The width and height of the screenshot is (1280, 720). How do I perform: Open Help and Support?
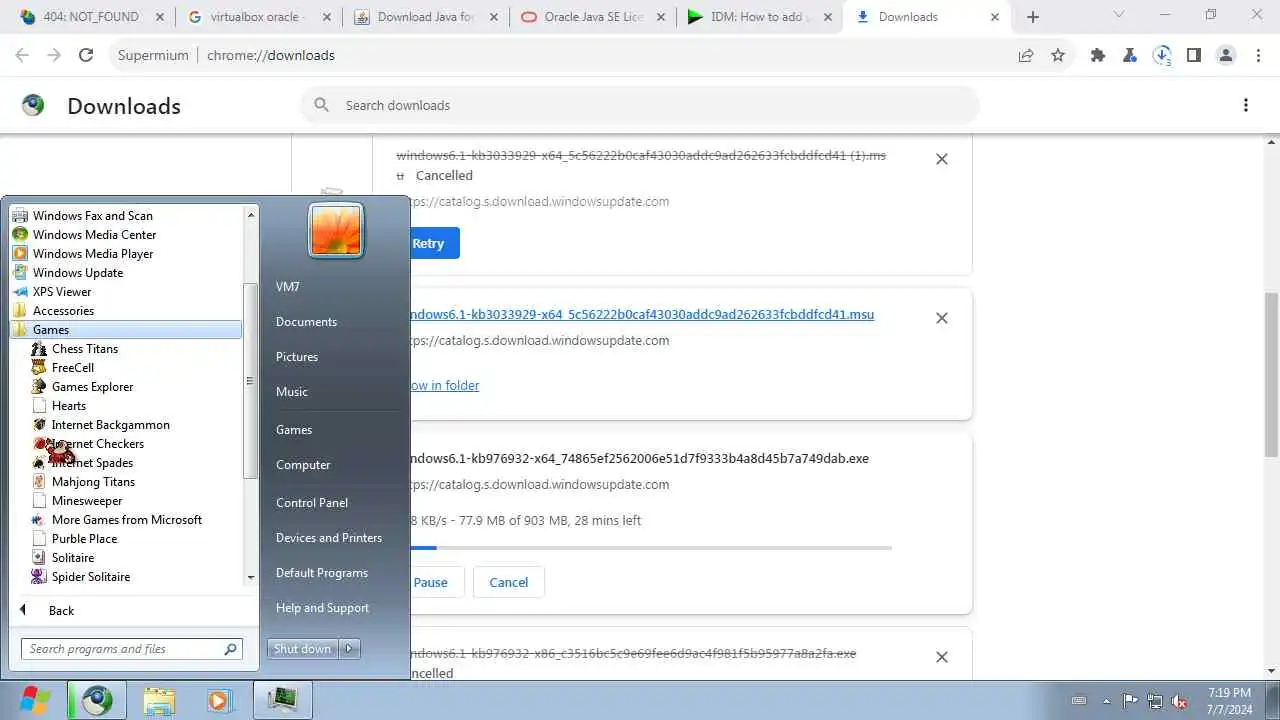322,608
